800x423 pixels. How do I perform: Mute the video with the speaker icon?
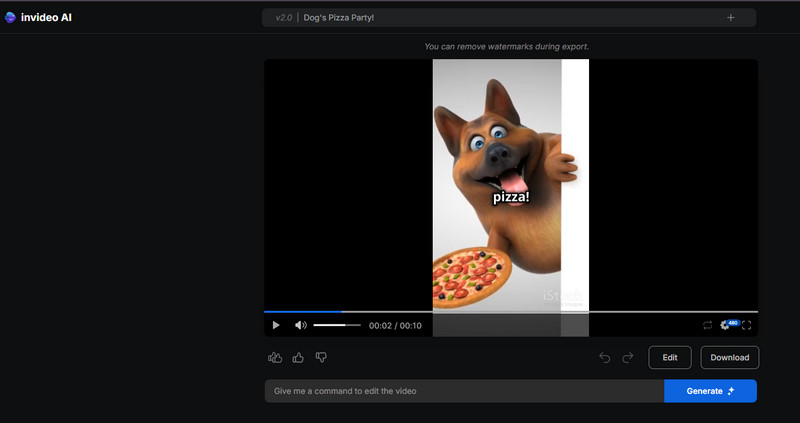tap(301, 325)
